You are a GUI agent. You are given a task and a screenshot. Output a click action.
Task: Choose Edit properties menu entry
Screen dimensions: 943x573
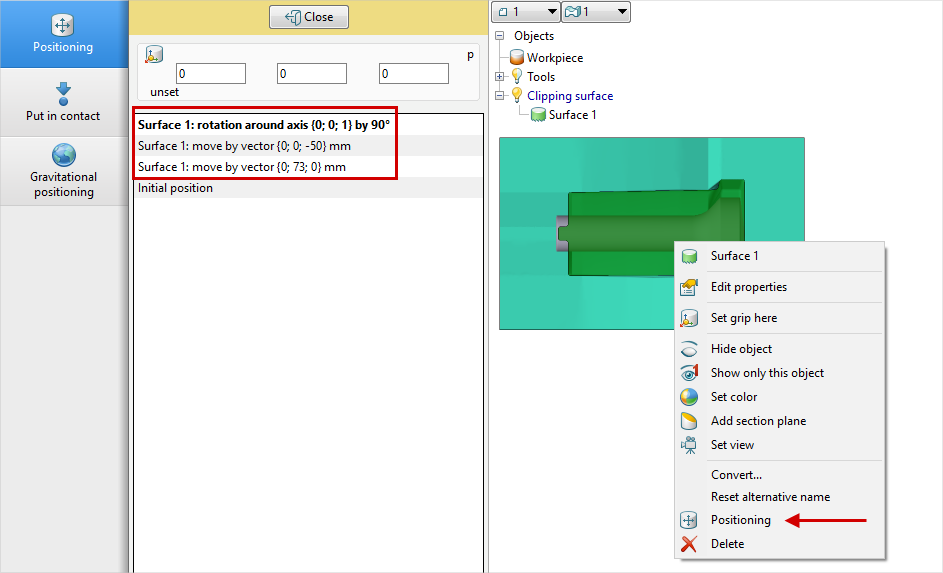[x=748, y=287]
